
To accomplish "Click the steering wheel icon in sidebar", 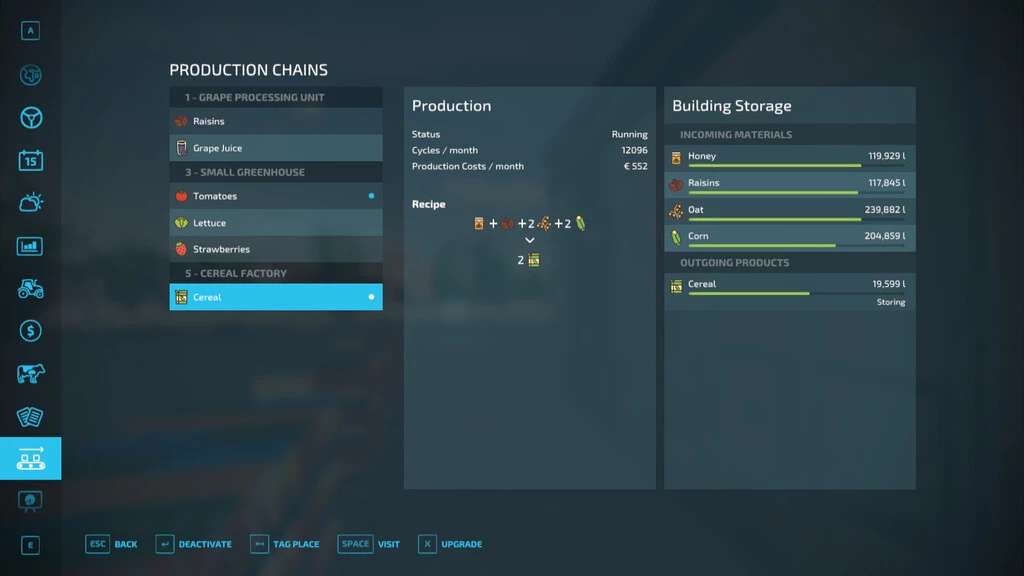I will pyautogui.click(x=30, y=118).
